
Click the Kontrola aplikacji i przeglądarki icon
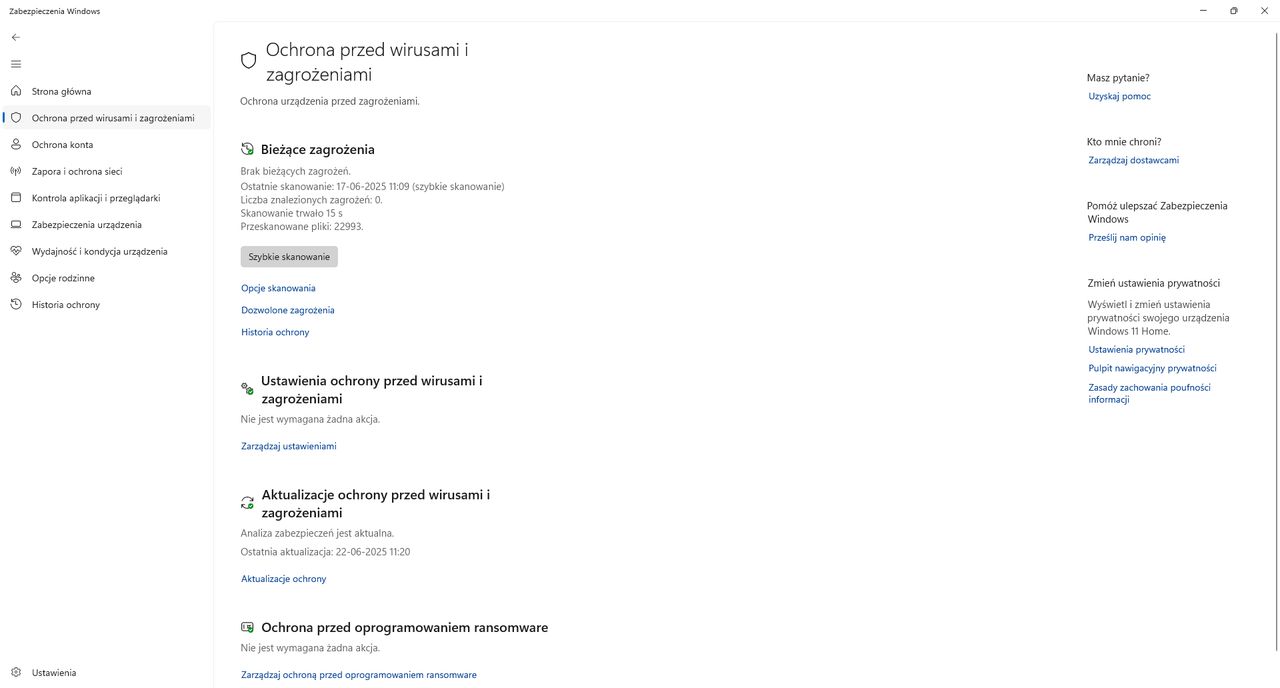(15, 198)
